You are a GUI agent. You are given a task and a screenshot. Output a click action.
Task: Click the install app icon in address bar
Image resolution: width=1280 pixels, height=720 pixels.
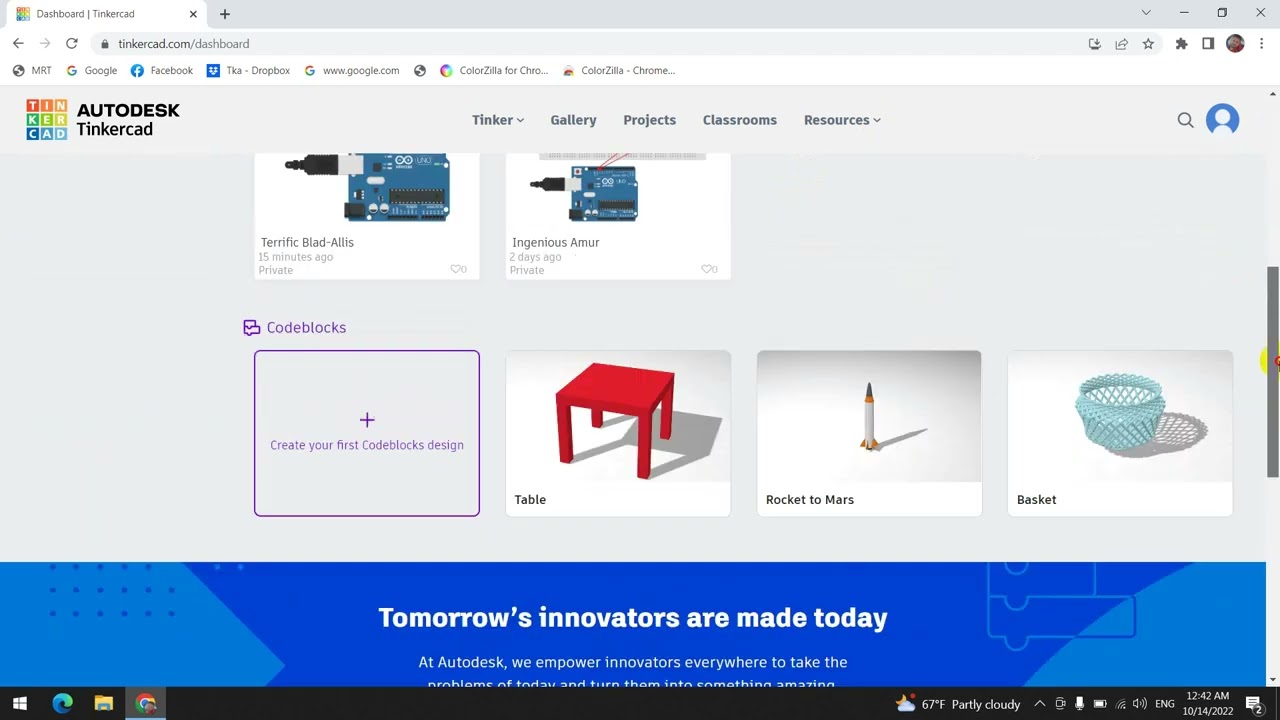(x=1094, y=44)
